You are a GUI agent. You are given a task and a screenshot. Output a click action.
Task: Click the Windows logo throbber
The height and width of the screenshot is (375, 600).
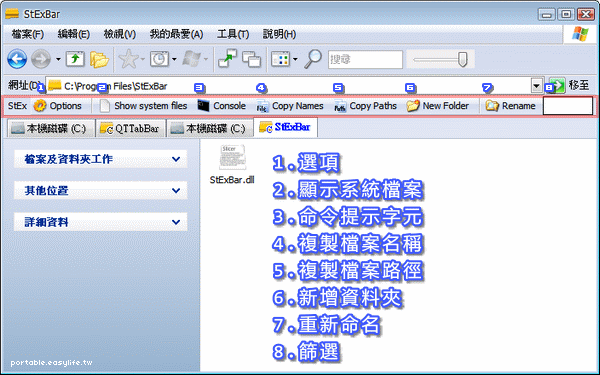[x=580, y=34]
